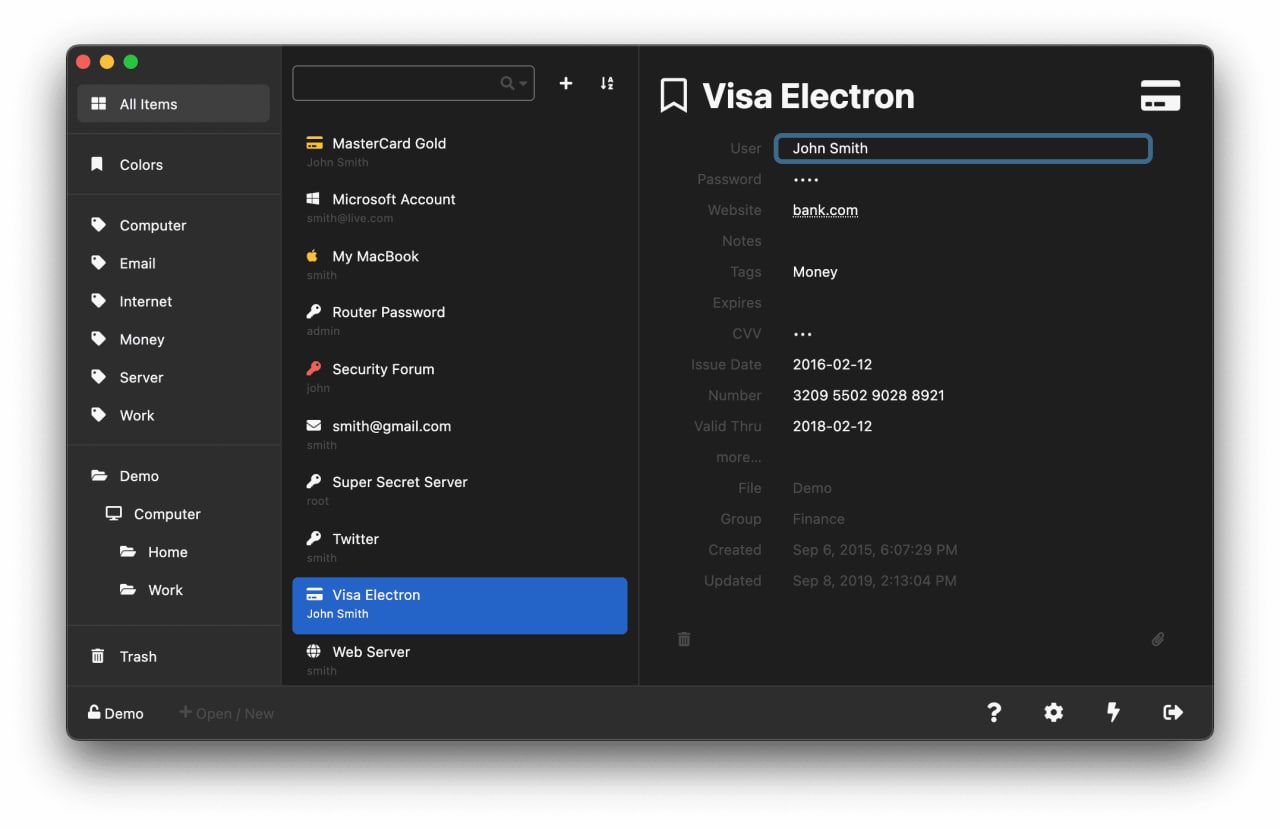Click the bookmark color icon beside title
1280x828 pixels.
[x=674, y=96]
